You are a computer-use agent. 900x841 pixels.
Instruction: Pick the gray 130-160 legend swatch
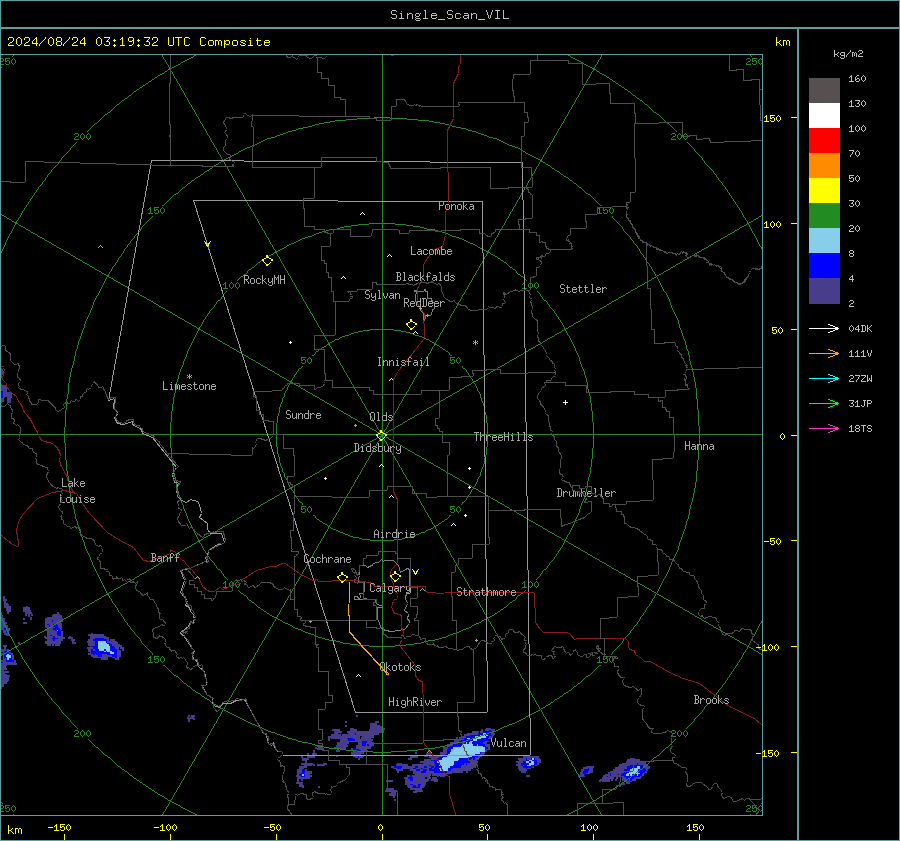pyautogui.click(x=824, y=91)
